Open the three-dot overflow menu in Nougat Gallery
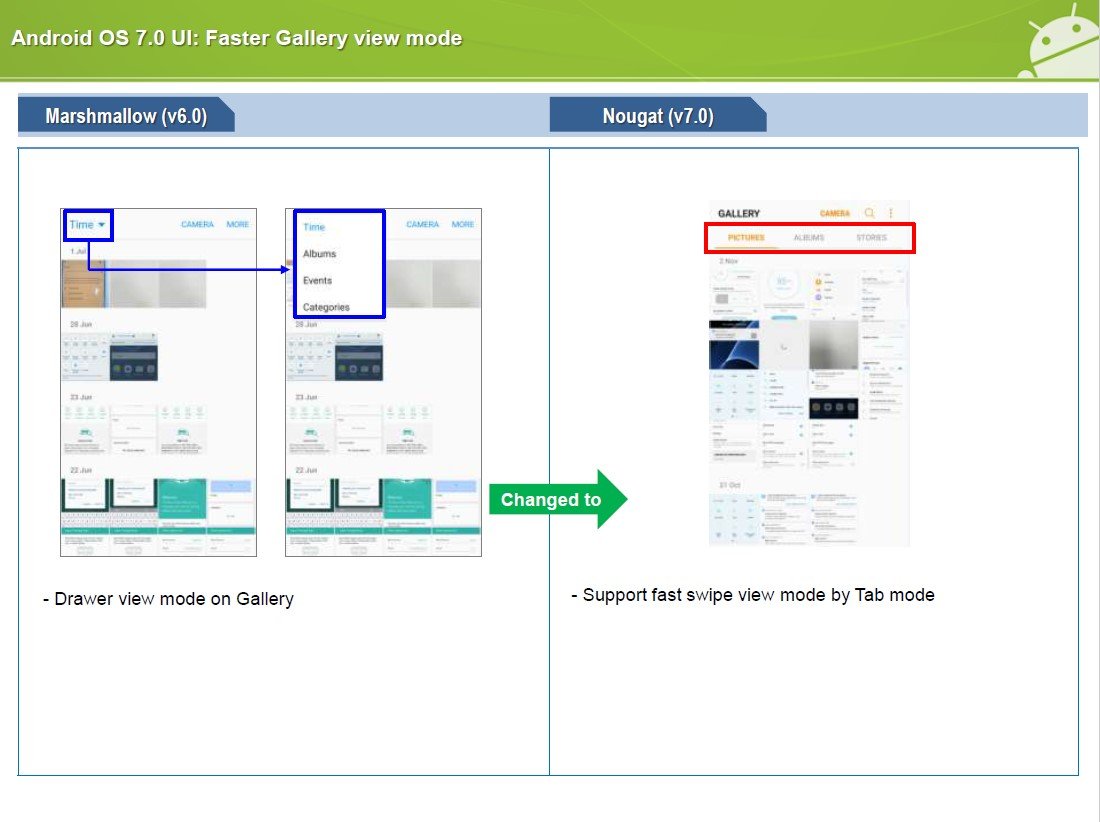The width and height of the screenshot is (1100, 822). click(891, 213)
